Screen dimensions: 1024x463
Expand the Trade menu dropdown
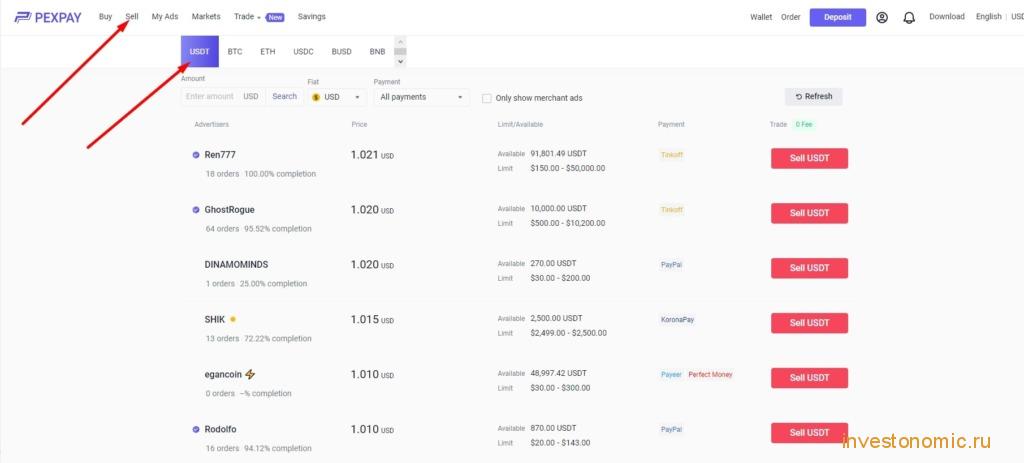247,17
